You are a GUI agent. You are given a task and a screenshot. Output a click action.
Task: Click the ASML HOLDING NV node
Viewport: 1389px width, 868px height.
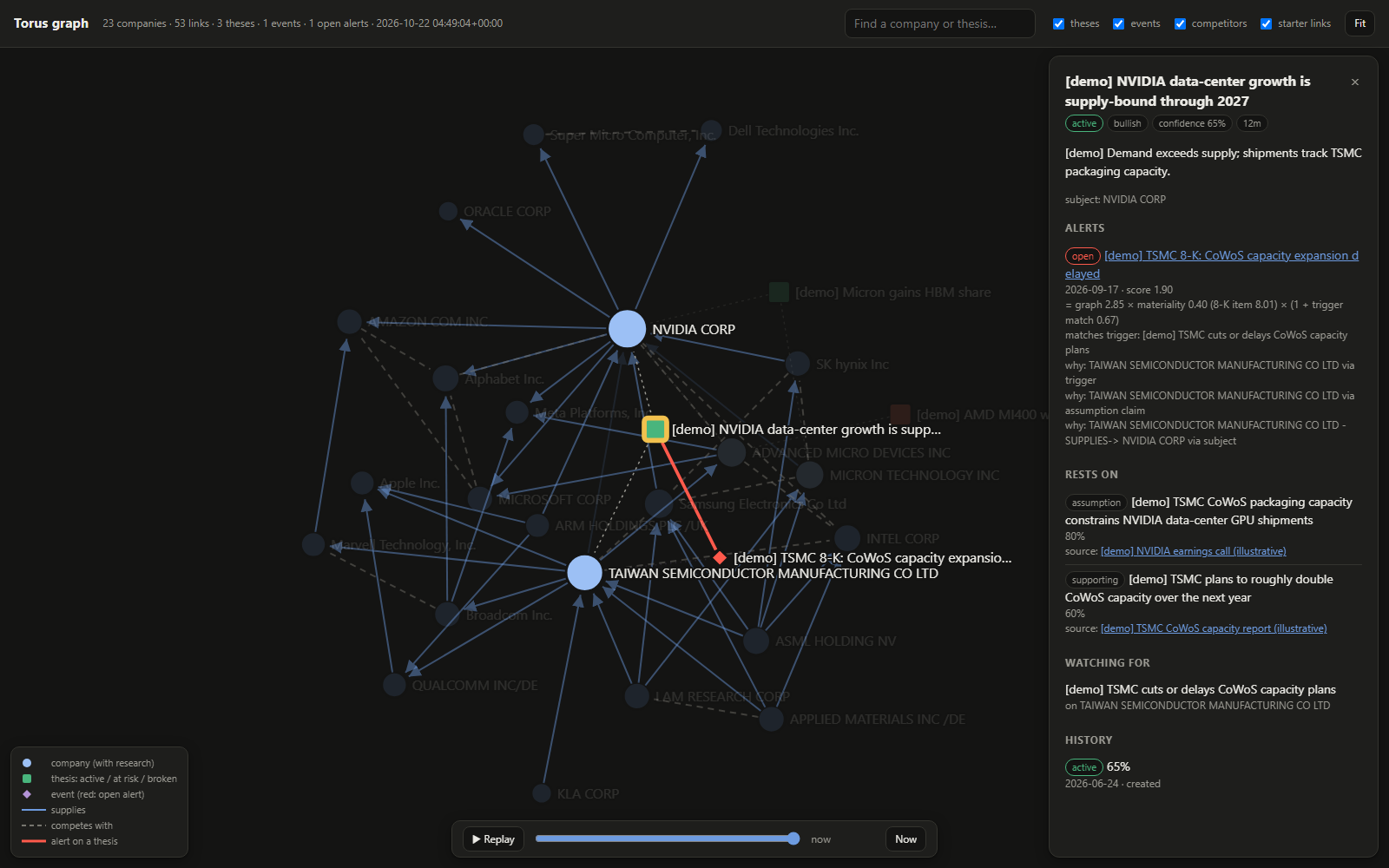(756, 641)
